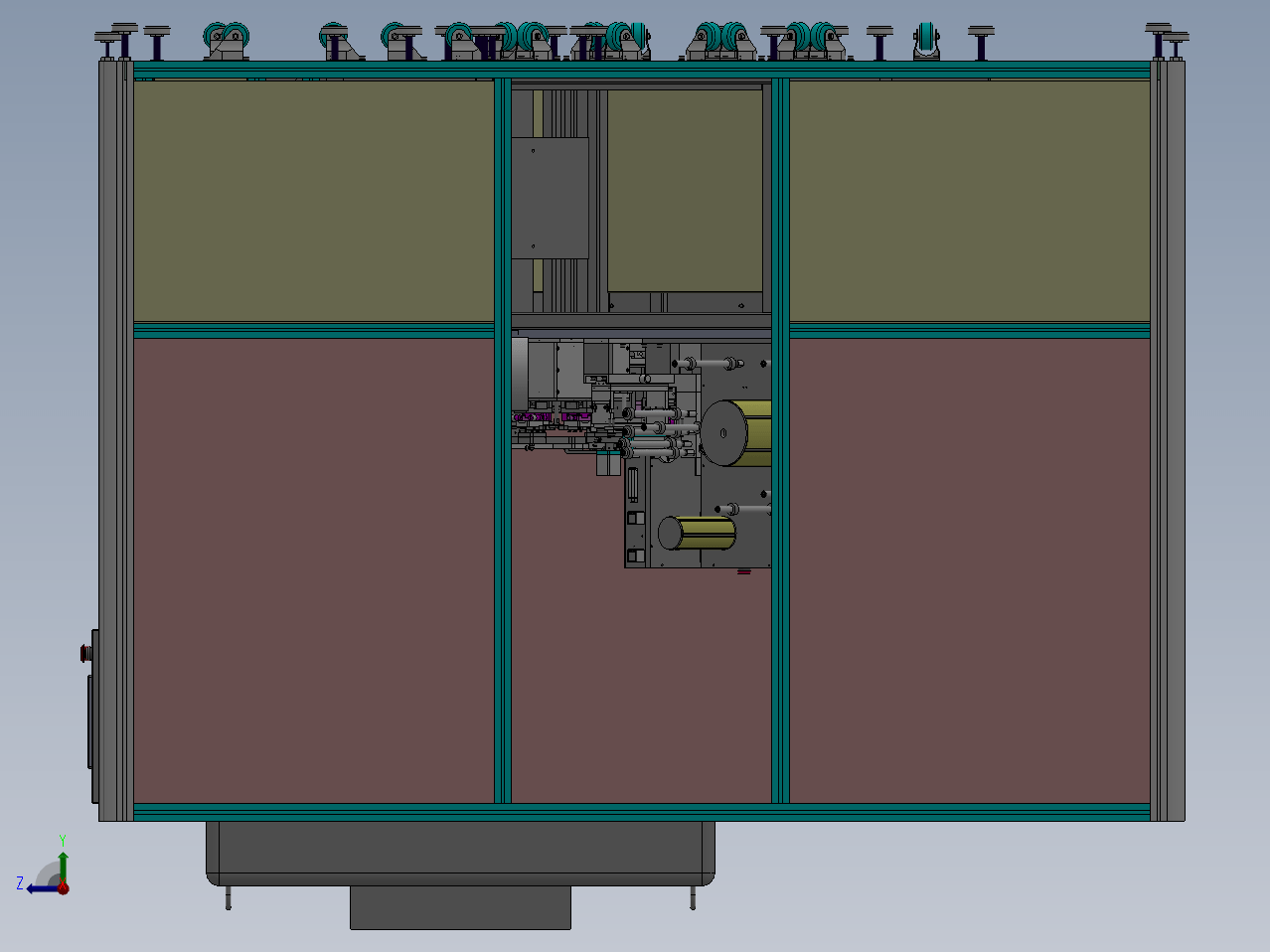Select the dark gray plate in upper center bay

551,198
